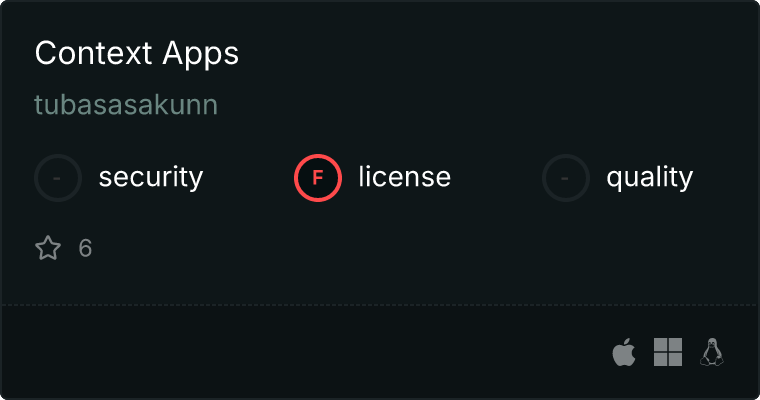Screen dimensions: 760x400
Task: Select the security label text
Action: pyautogui.click(x=151, y=177)
